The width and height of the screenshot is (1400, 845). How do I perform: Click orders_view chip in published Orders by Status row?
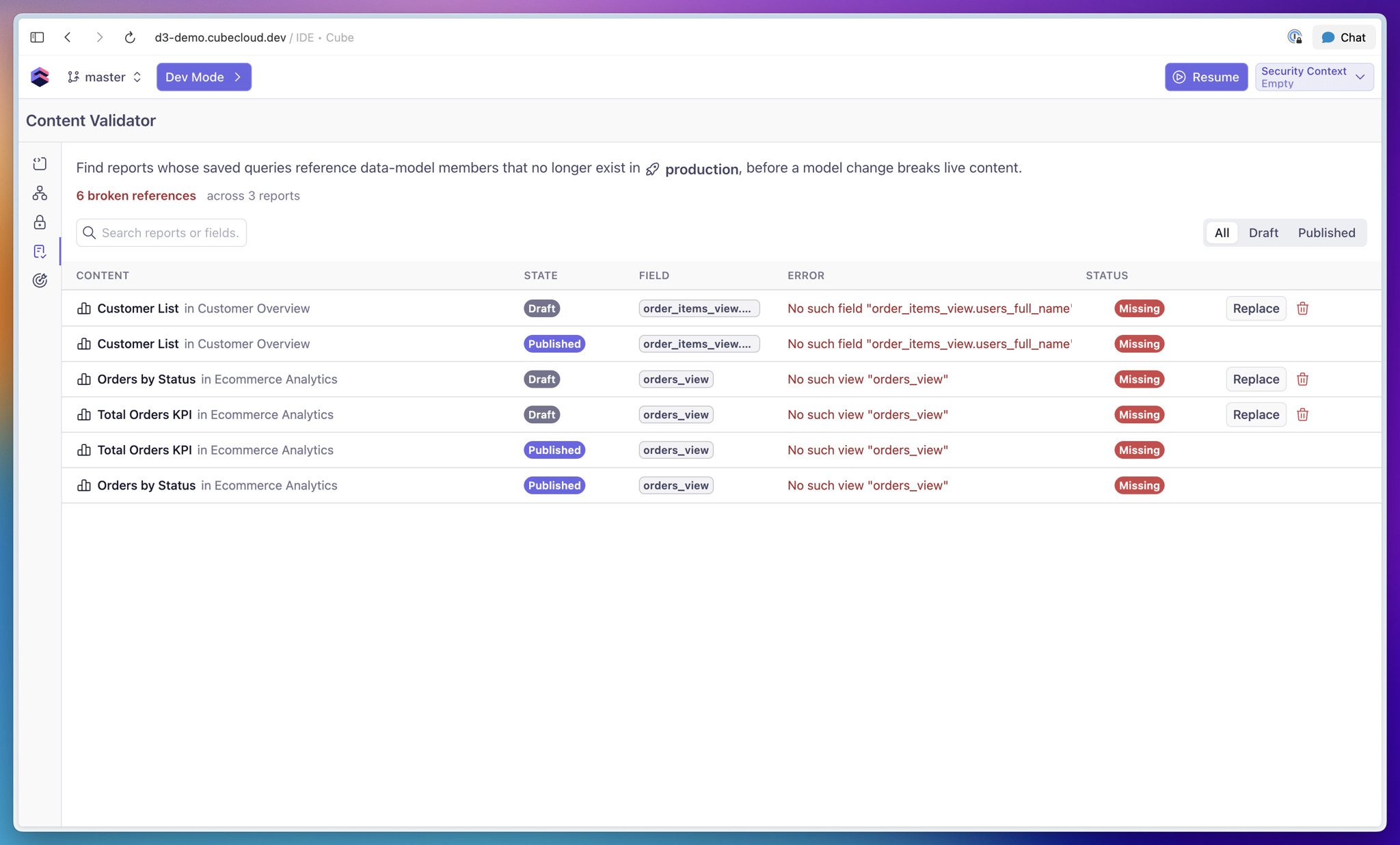(x=675, y=485)
